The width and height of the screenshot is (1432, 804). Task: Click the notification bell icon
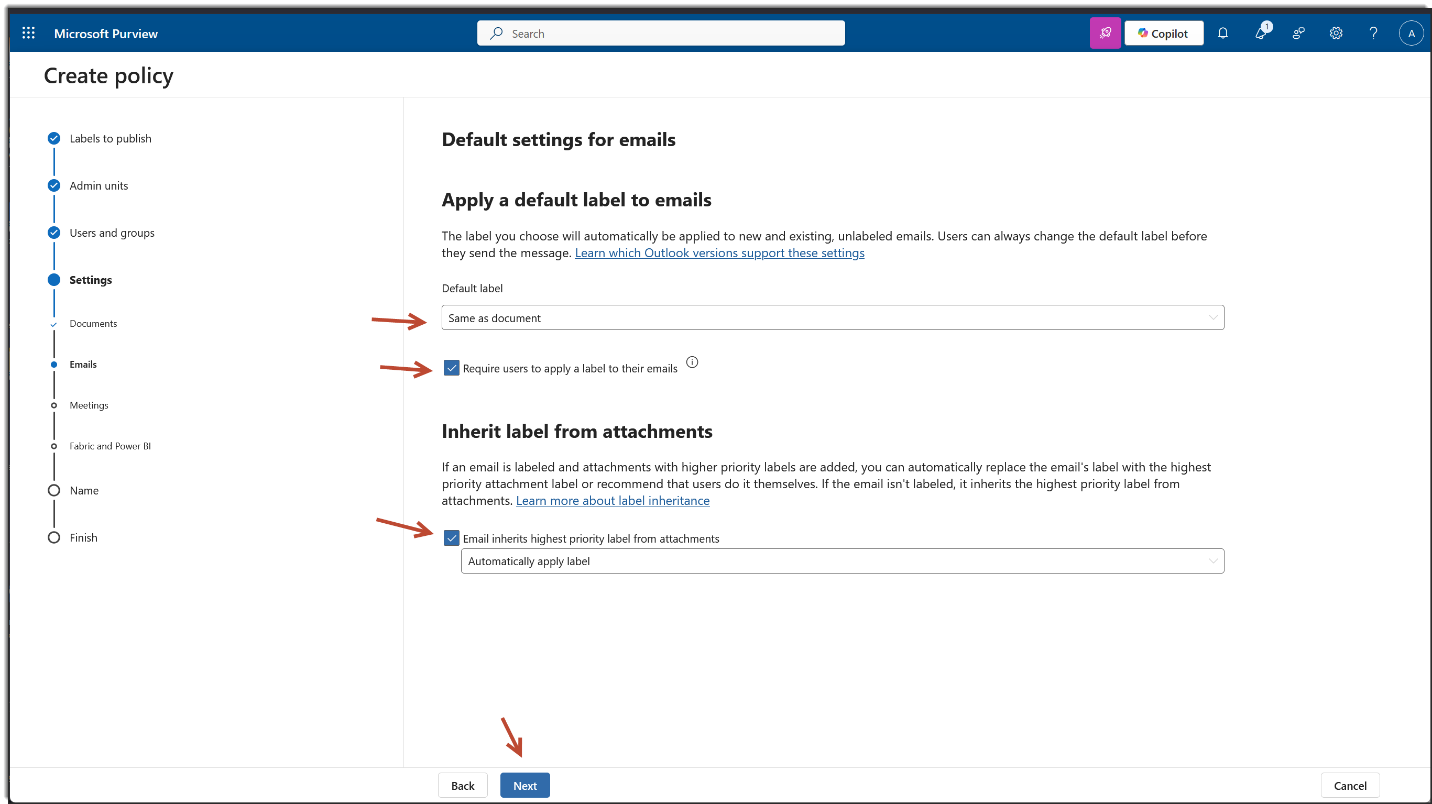[x=1223, y=33]
